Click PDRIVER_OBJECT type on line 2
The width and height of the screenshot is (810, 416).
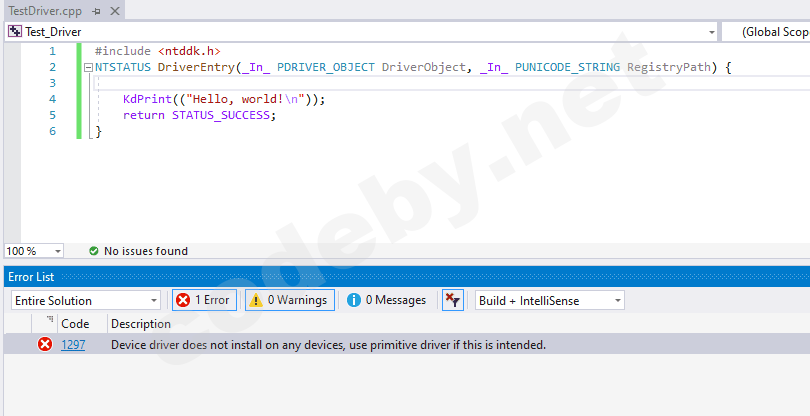tap(325, 67)
